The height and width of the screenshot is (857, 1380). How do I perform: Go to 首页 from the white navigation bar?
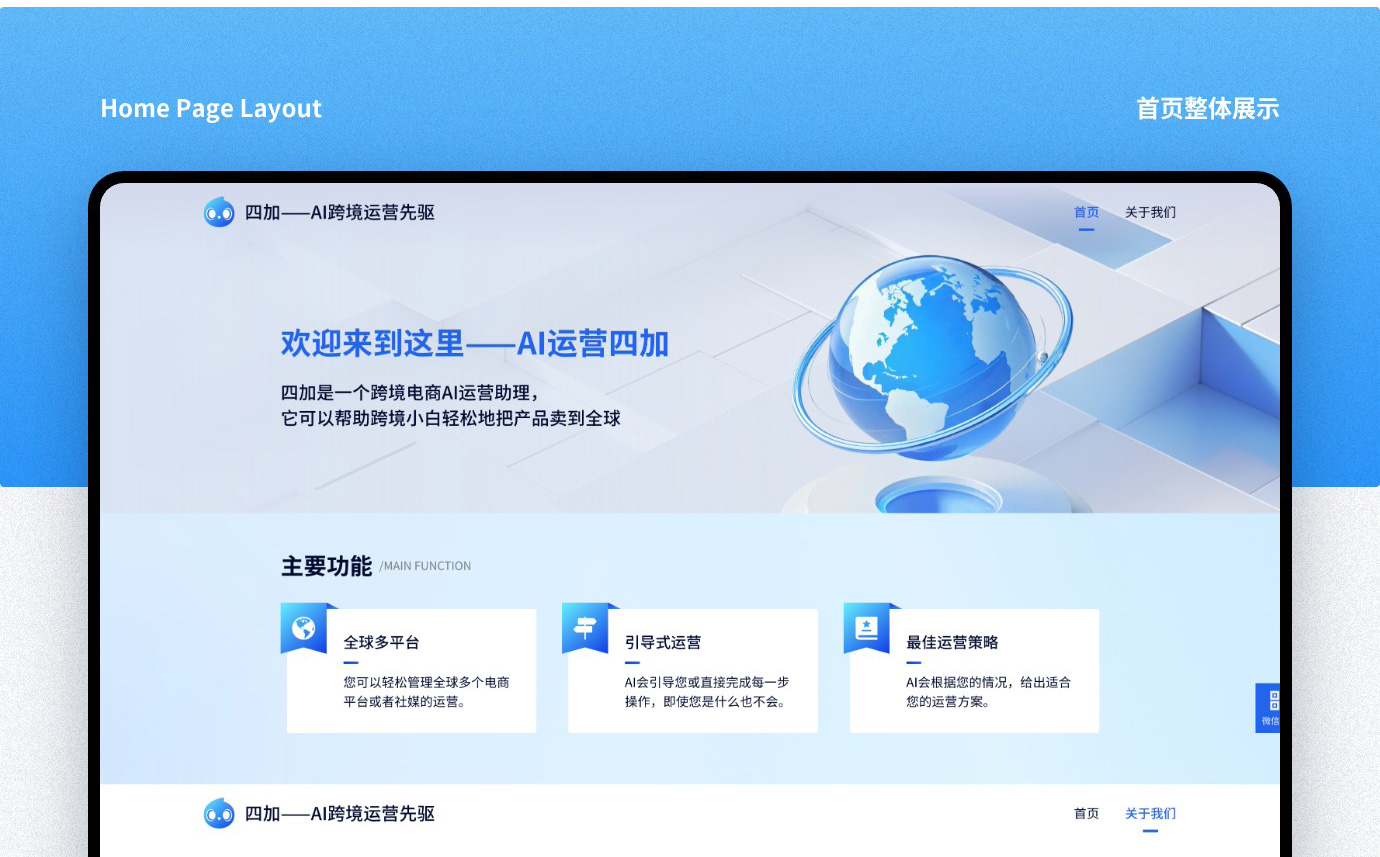(x=1086, y=814)
